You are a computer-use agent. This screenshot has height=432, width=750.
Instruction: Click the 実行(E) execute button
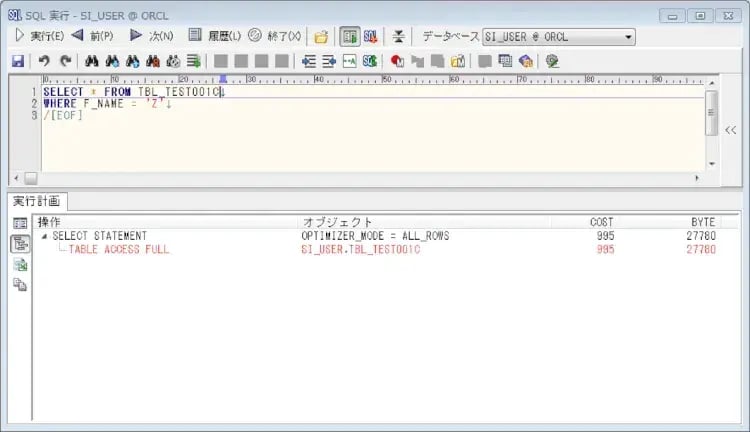point(36,36)
